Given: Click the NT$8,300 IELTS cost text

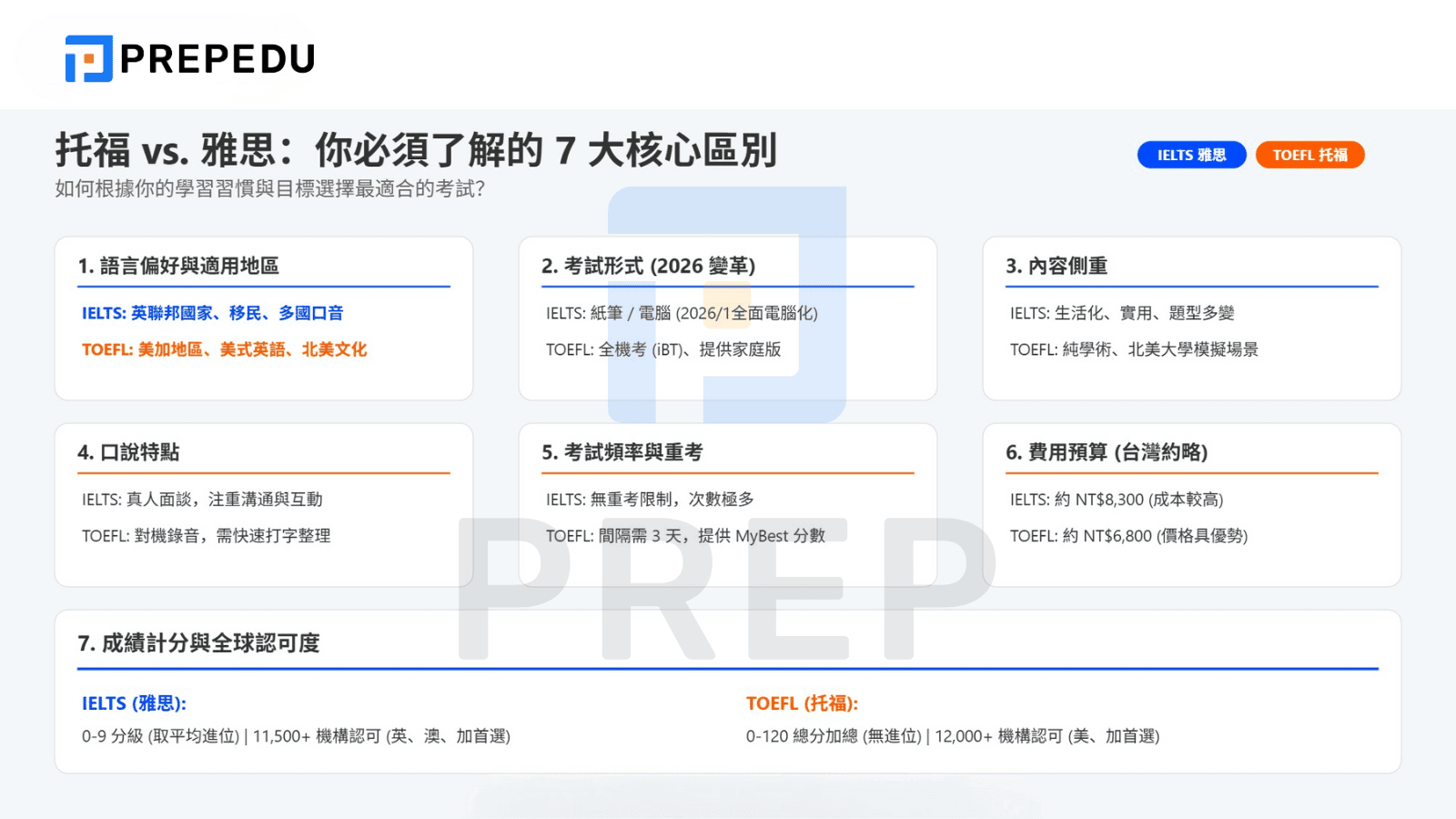Looking at the screenshot, I should [1116, 499].
